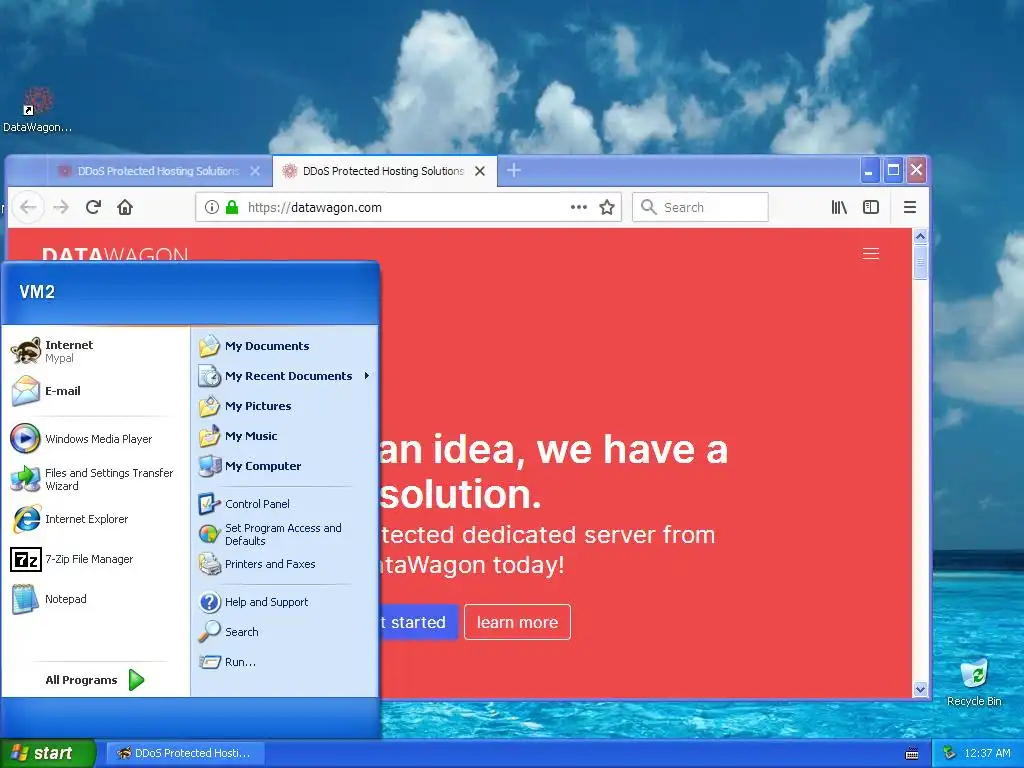Click the green padlock security icon
The width and height of the screenshot is (1024, 768).
(232, 208)
